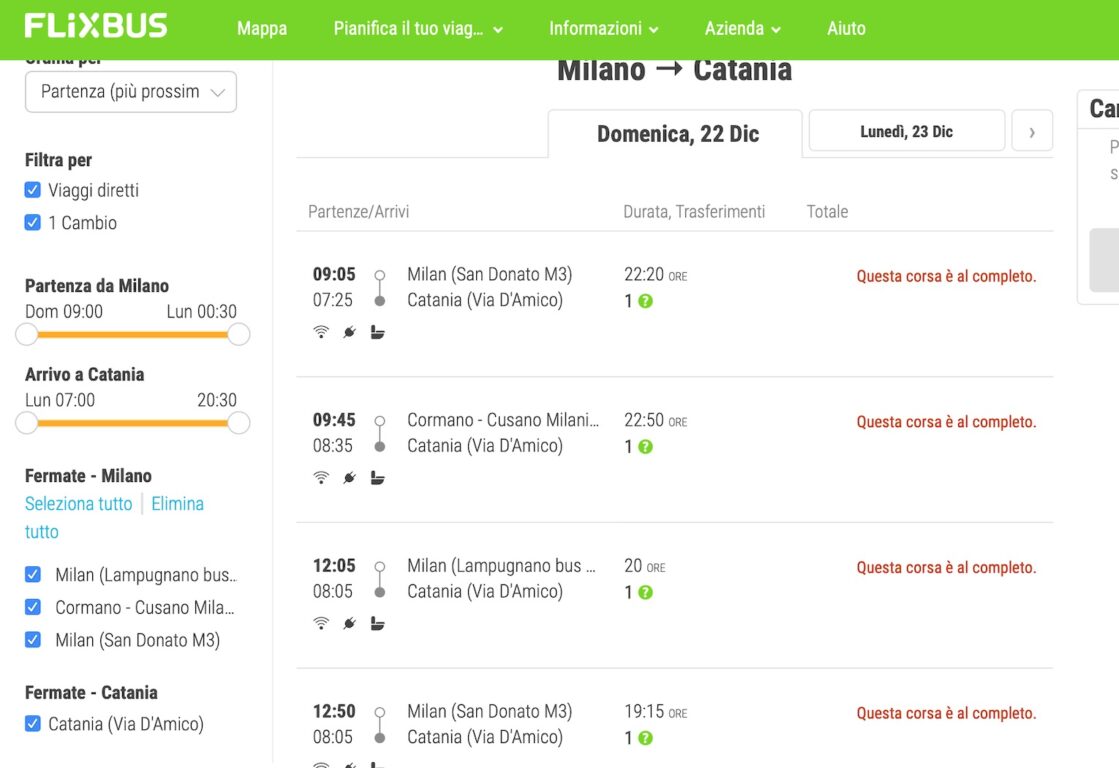
Task: Click the power outlet icon on the 09:45 trip
Action: coord(349,478)
